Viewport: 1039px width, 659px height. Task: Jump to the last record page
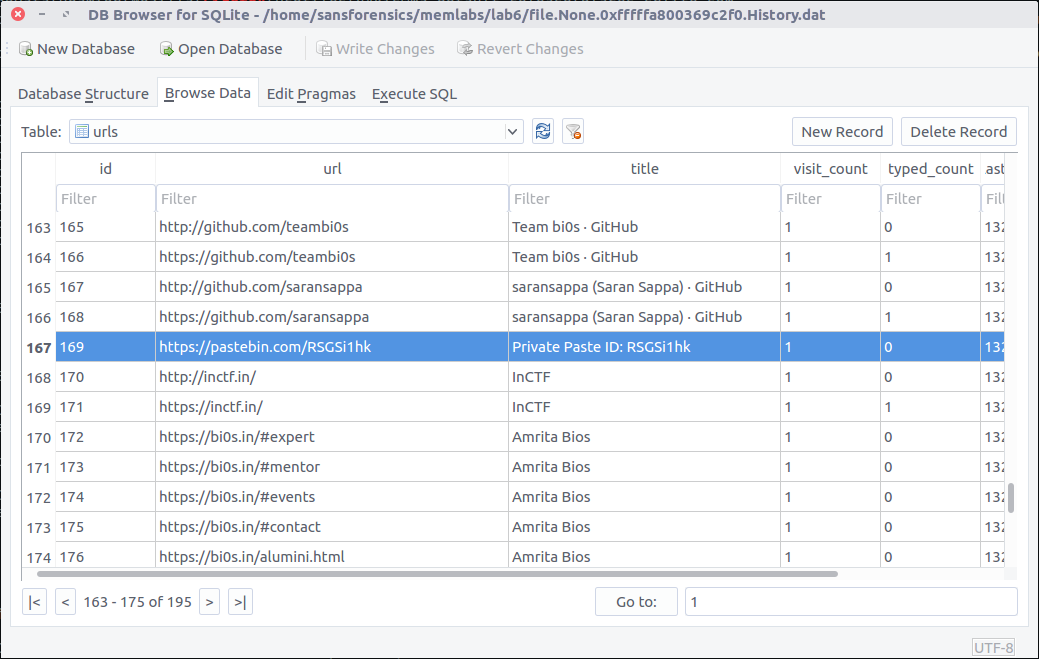239,602
